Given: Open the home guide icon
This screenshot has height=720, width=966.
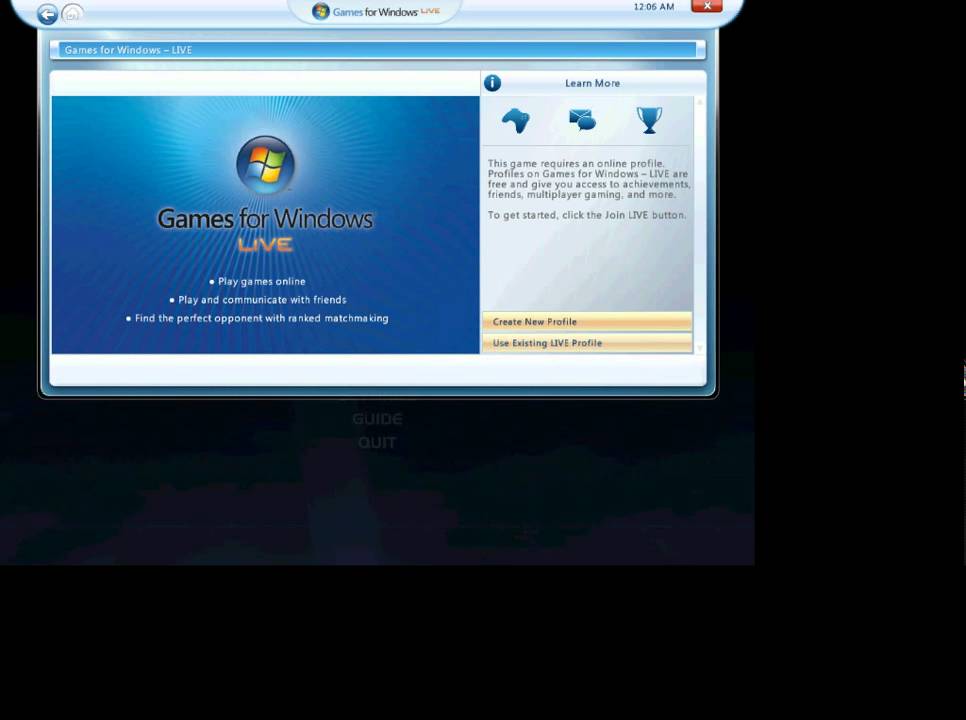Looking at the screenshot, I should [x=73, y=12].
